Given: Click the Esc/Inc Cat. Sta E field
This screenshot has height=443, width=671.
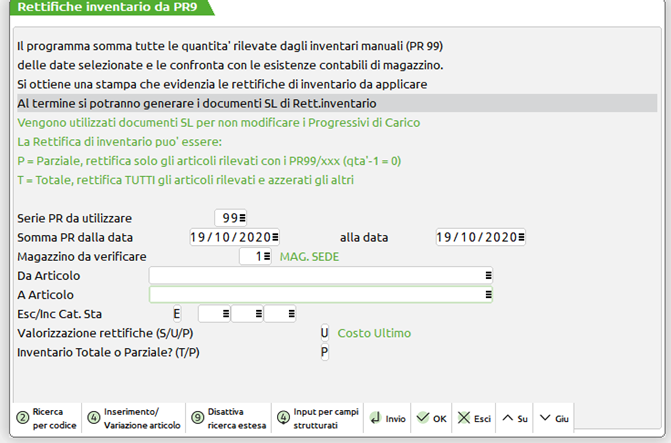Looking at the screenshot, I should [x=177, y=314].
